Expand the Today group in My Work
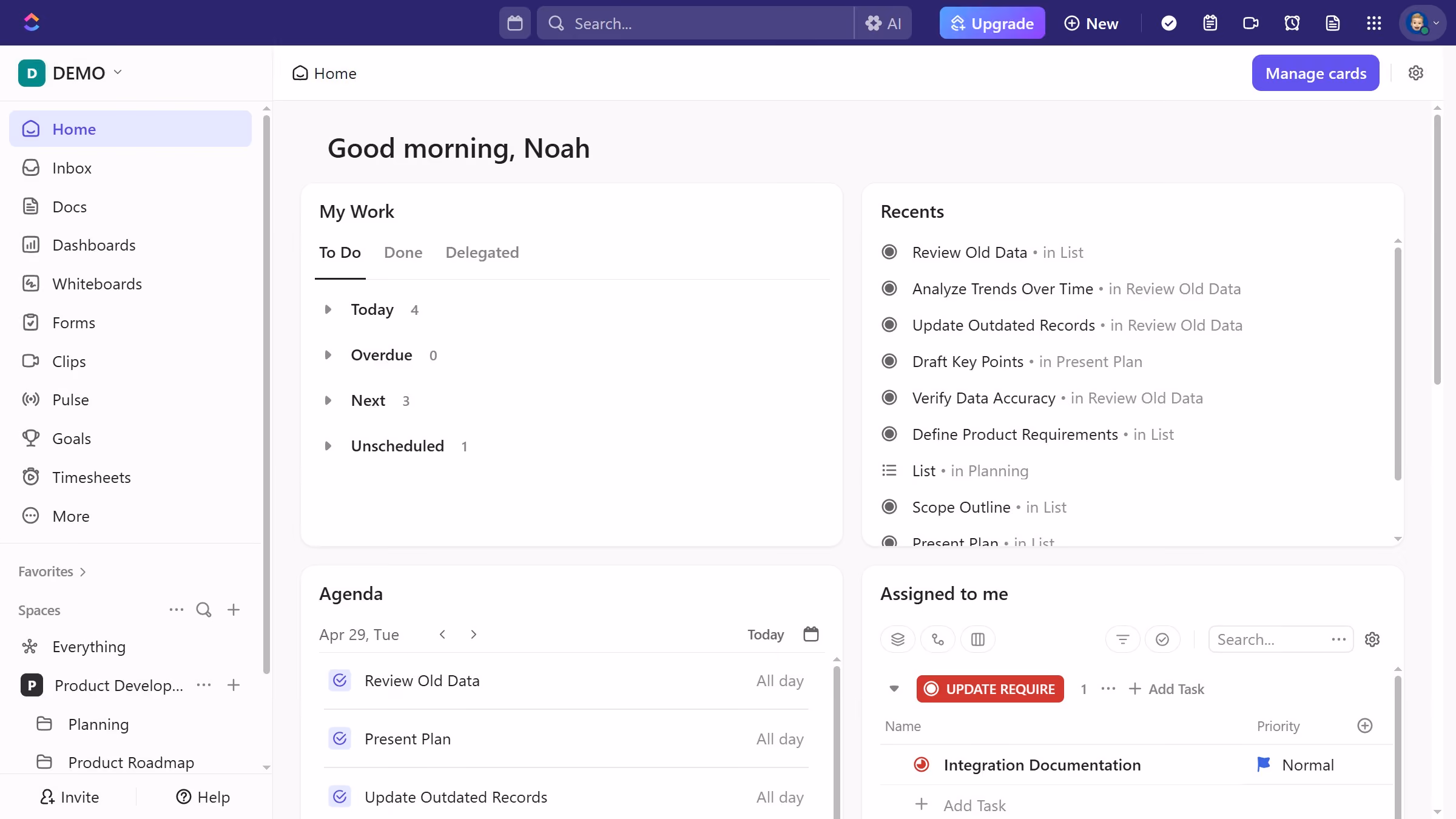Image resolution: width=1456 pixels, height=819 pixels. pos(328,309)
